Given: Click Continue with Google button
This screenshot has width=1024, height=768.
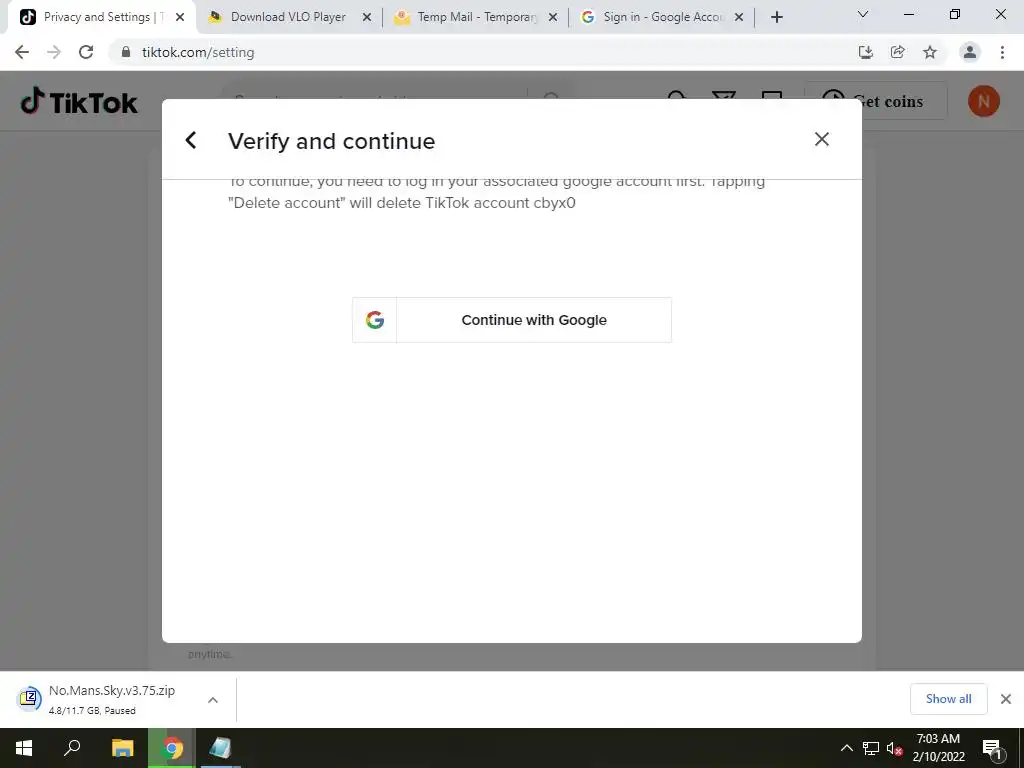Looking at the screenshot, I should 511,320.
